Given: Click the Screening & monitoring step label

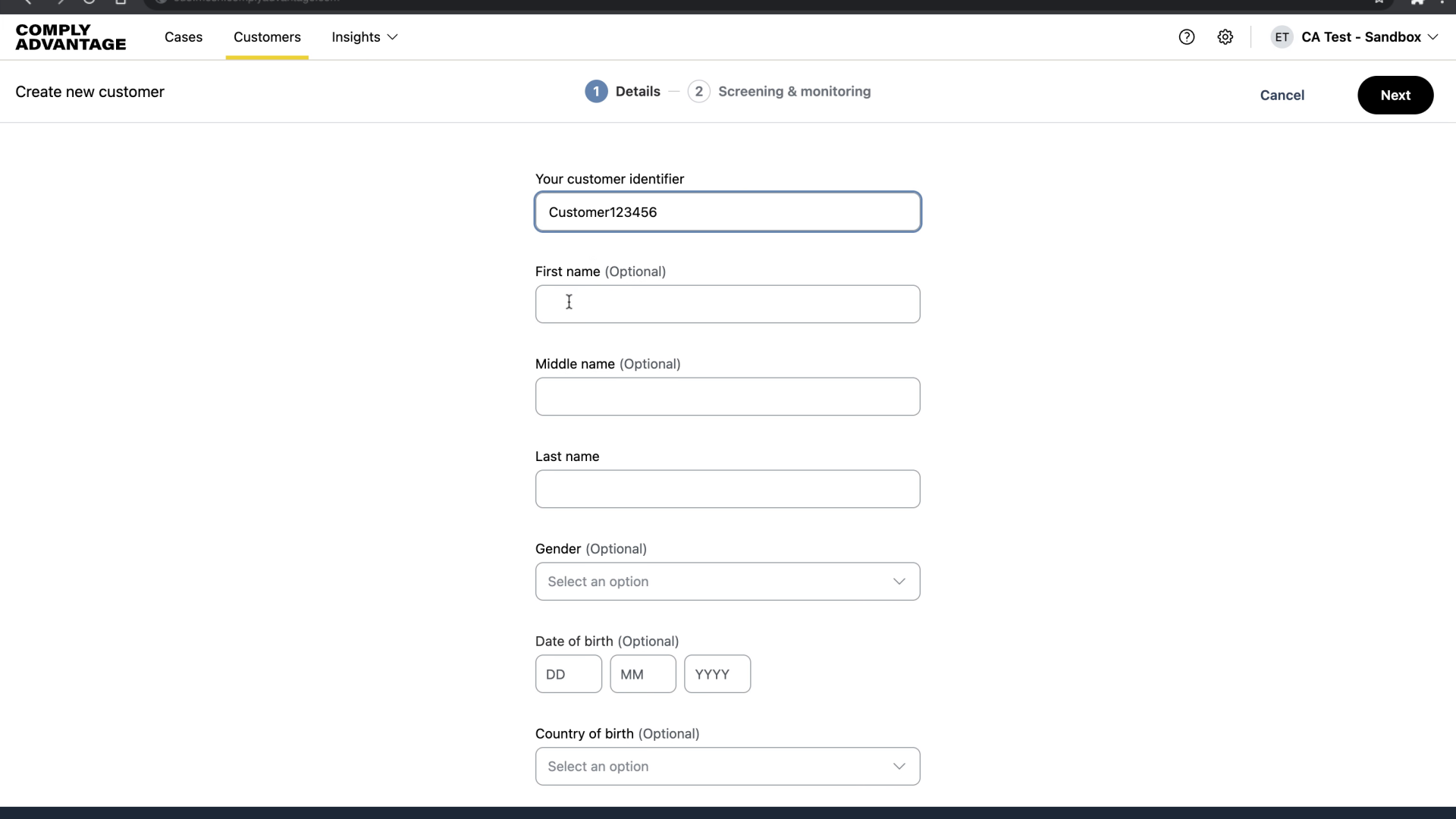Looking at the screenshot, I should pos(794,91).
